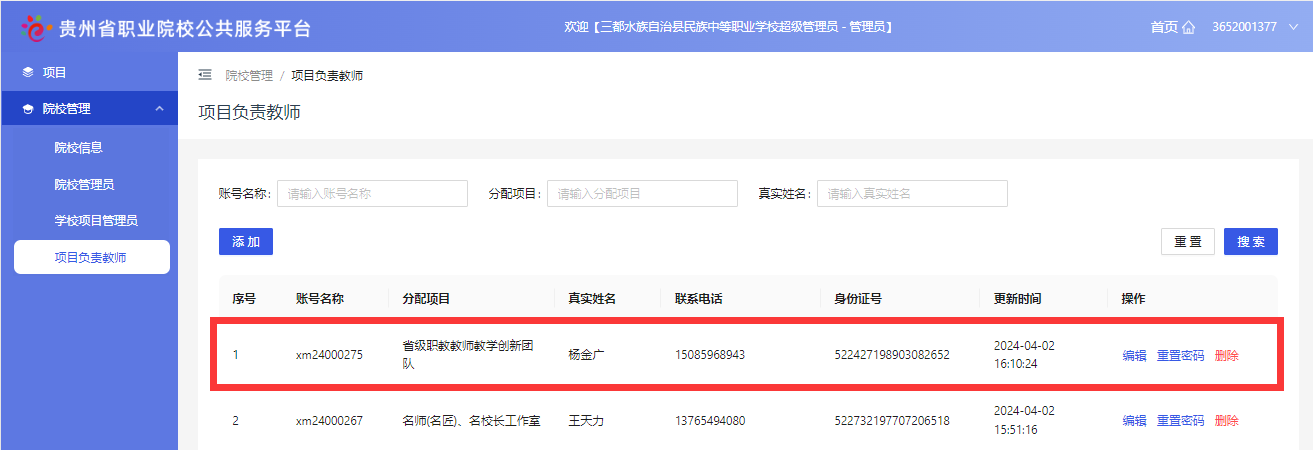
Task: Click the 真实姓名 input box
Action: point(912,194)
